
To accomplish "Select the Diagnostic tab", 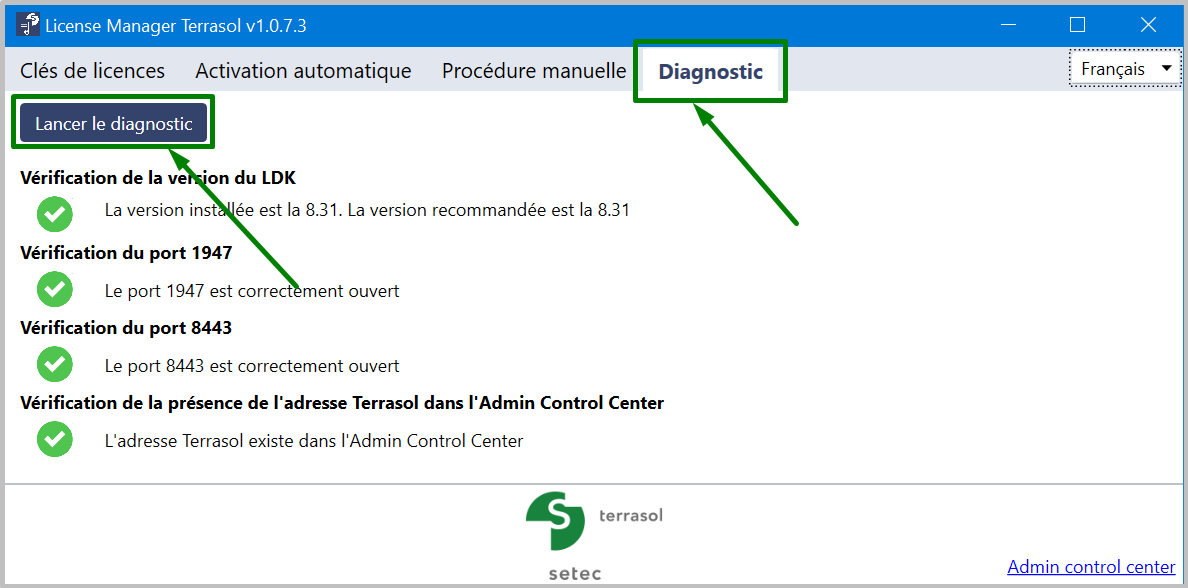I will 710,72.
